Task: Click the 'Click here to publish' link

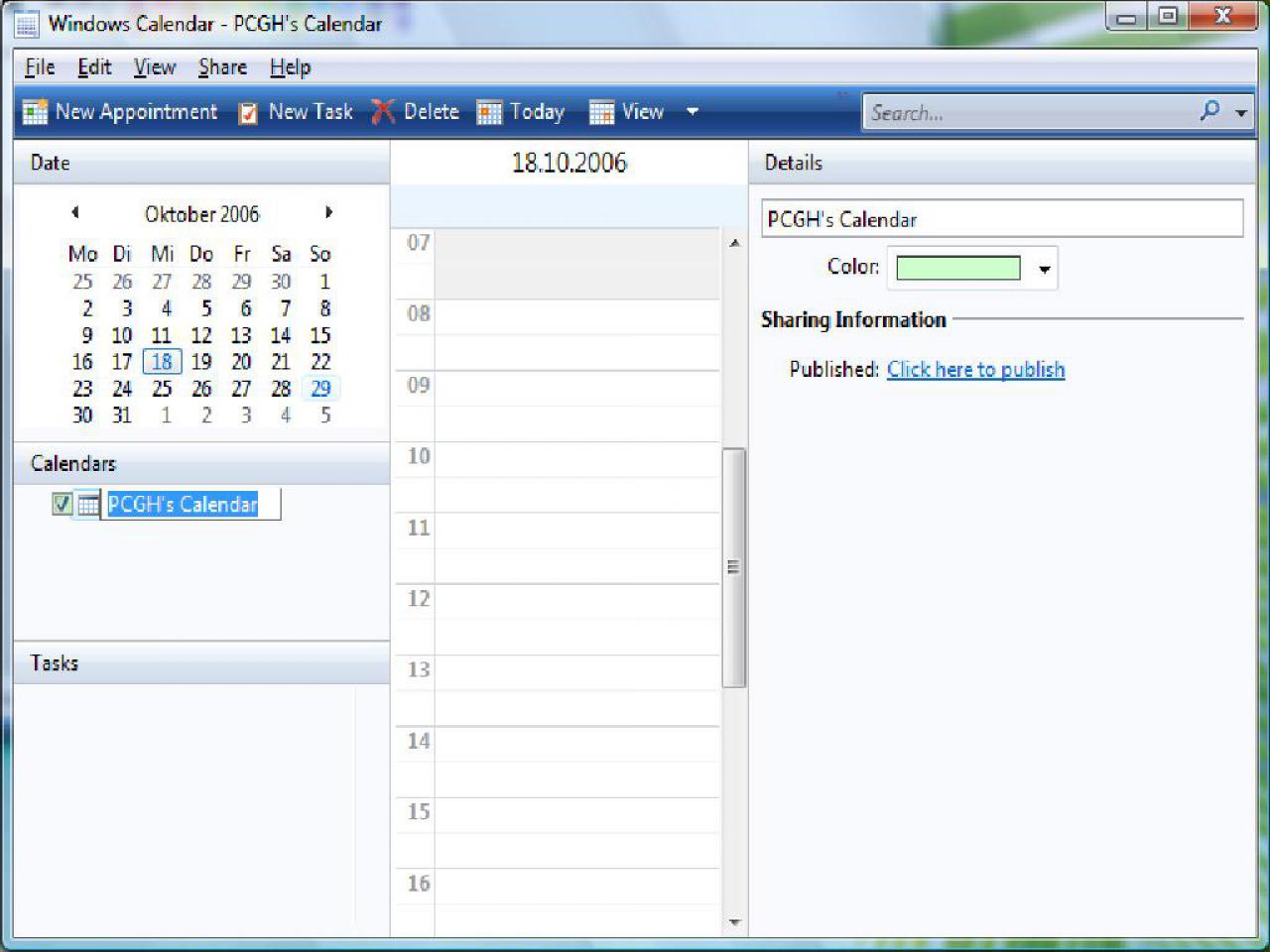Action: 975,369
